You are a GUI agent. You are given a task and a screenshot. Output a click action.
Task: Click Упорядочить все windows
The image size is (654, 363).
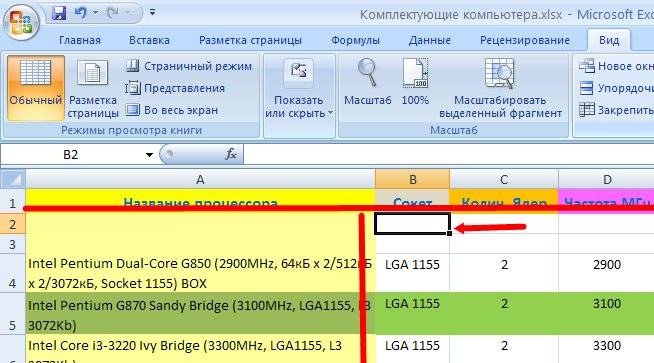[616, 88]
